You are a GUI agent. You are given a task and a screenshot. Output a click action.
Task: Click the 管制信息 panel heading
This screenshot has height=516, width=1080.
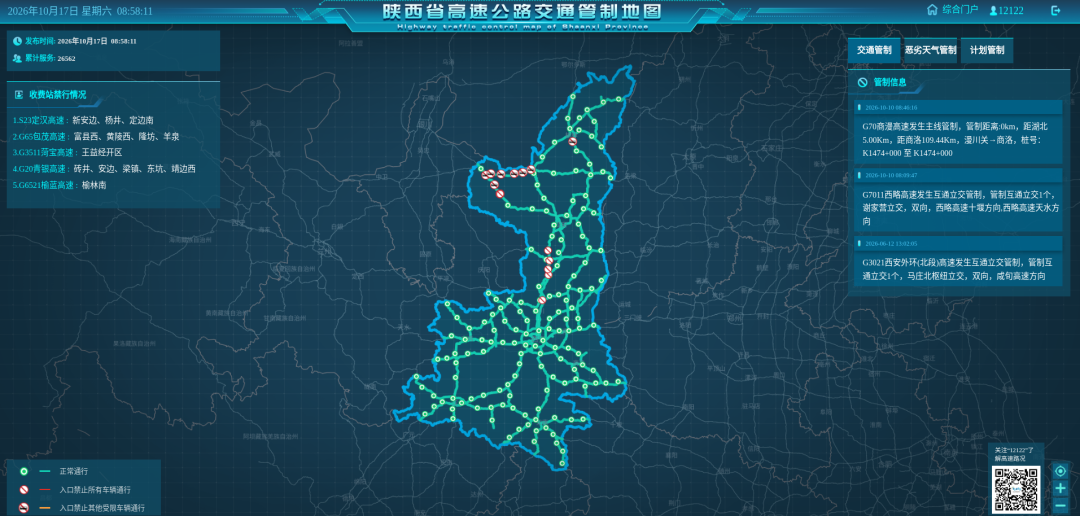(x=890, y=83)
